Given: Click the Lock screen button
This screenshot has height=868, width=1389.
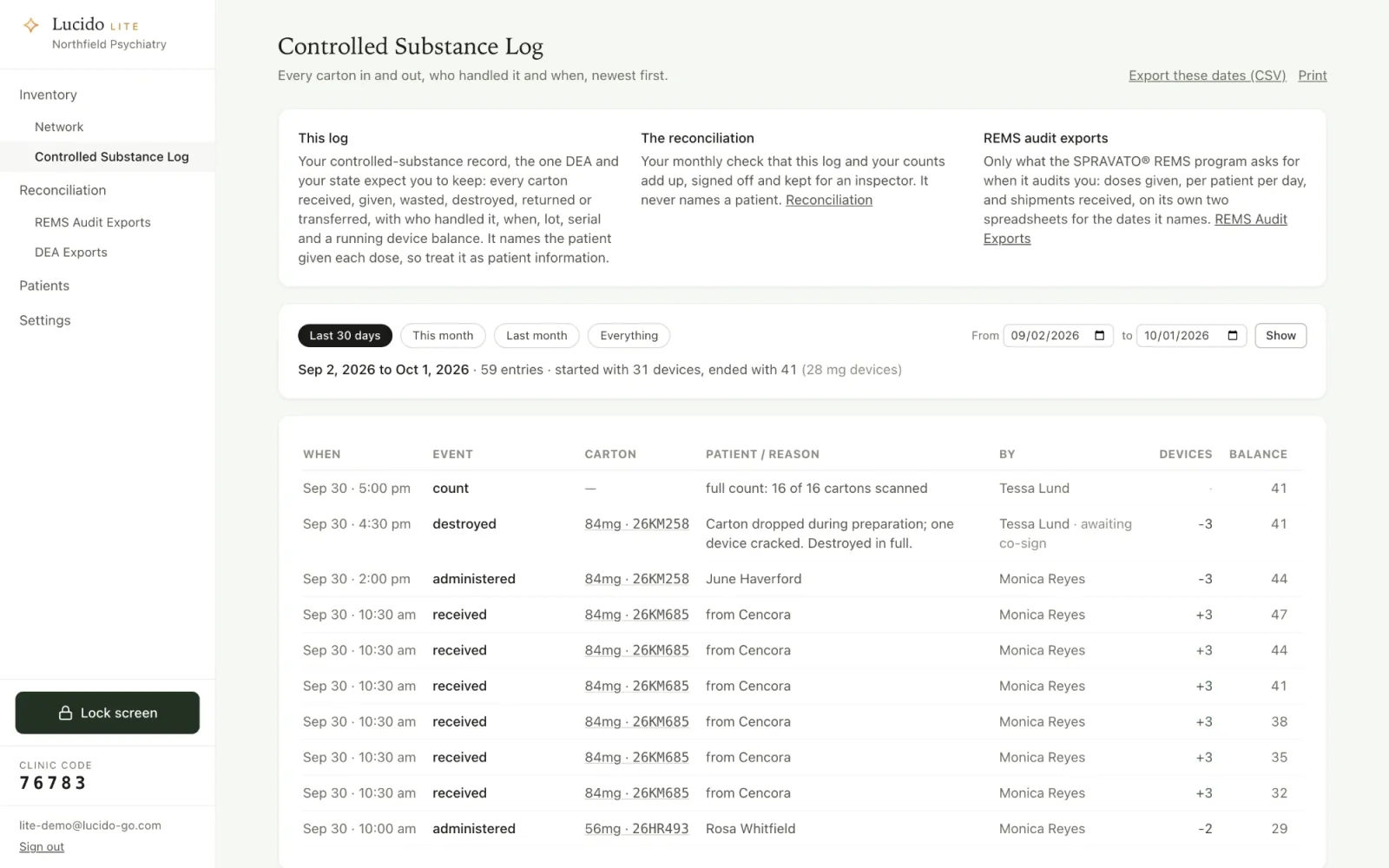Looking at the screenshot, I should click(x=108, y=713).
